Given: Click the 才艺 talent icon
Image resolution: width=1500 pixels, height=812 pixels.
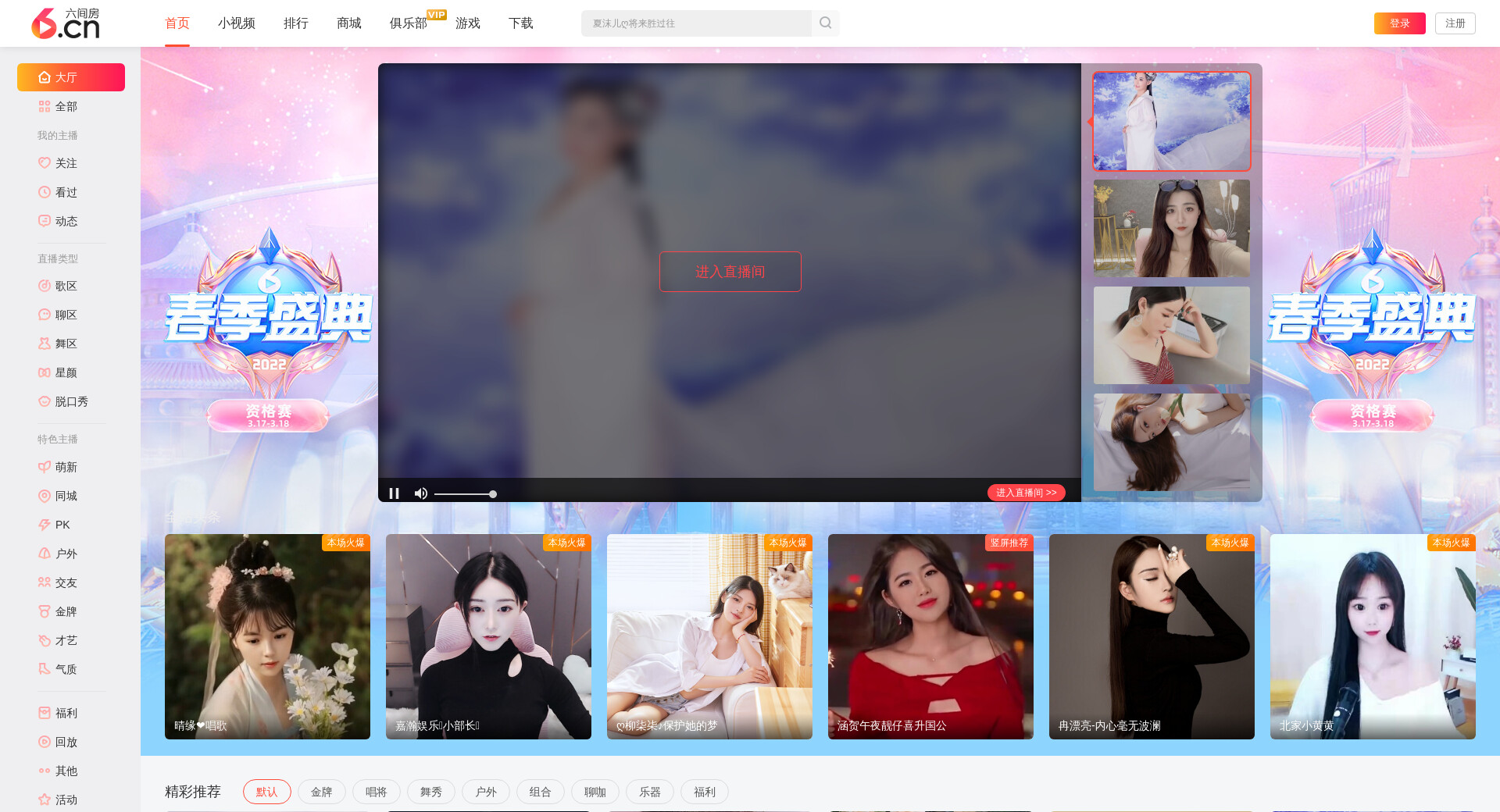Looking at the screenshot, I should [x=45, y=640].
